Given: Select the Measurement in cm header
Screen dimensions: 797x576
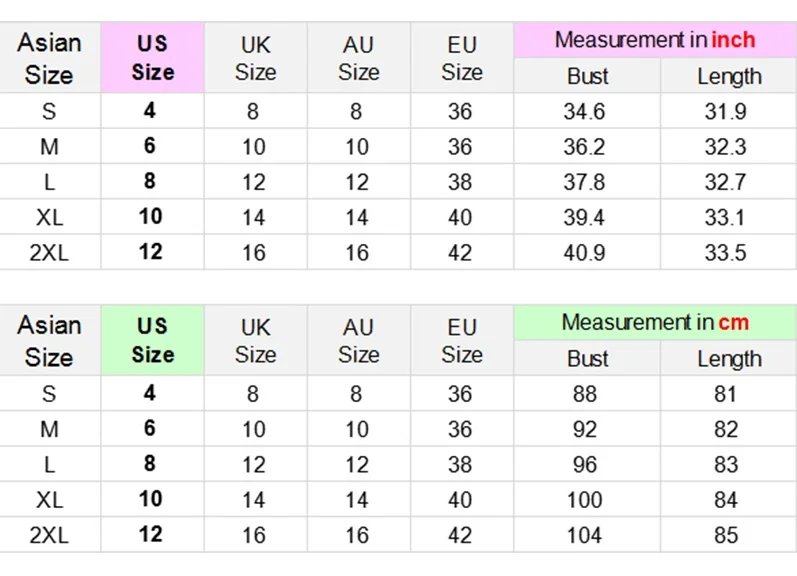Looking at the screenshot, I should 655,323.
